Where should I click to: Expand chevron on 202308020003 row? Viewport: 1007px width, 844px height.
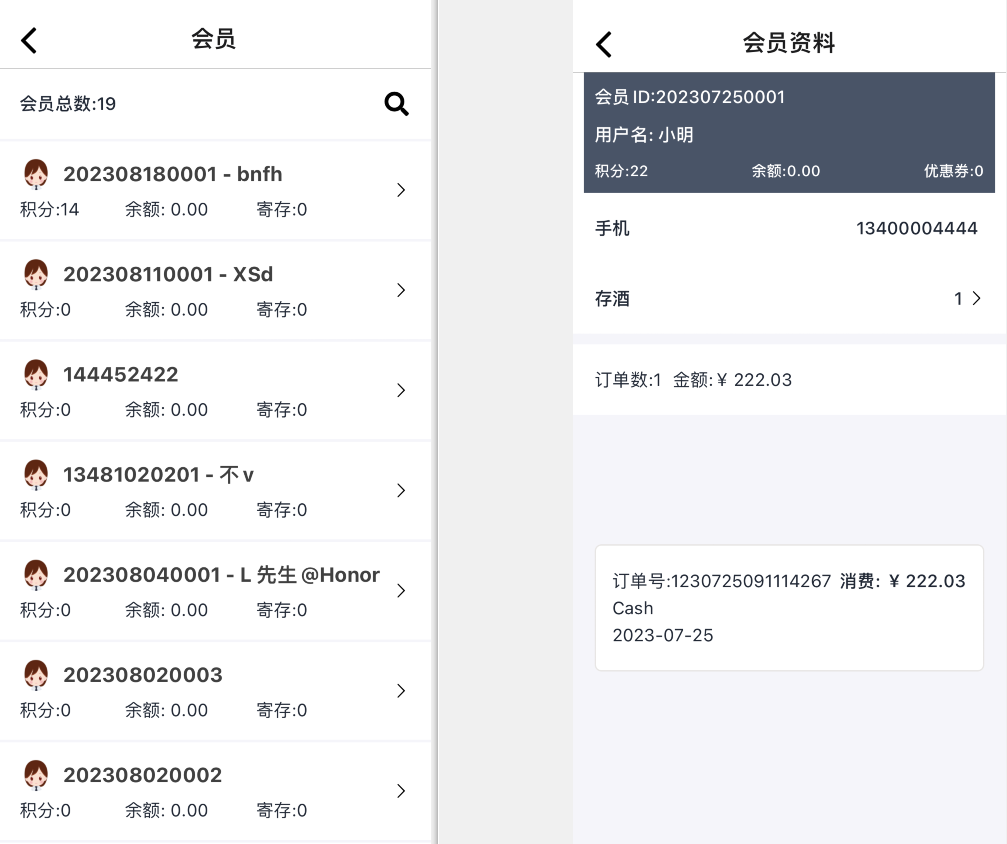401,691
